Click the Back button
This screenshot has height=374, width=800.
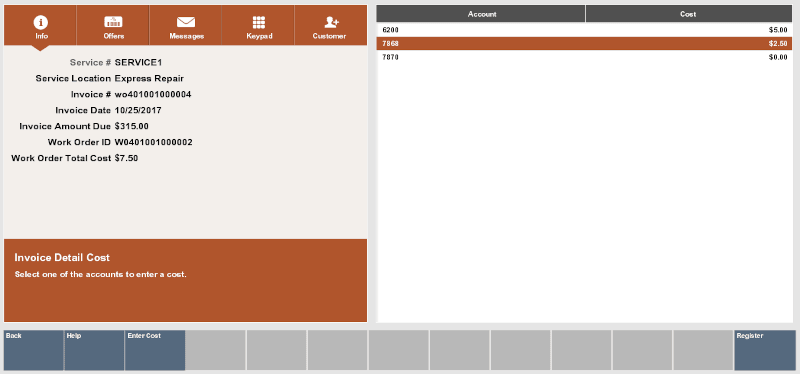click(34, 350)
